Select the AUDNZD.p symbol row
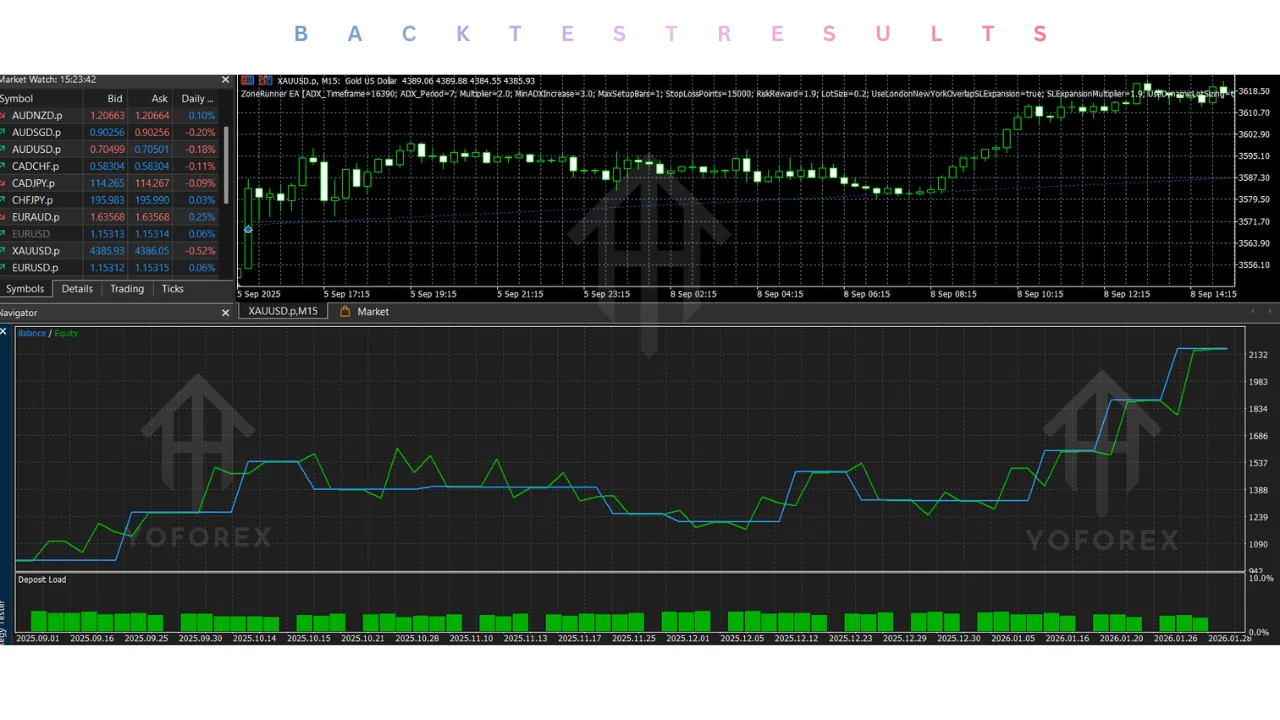The image size is (1280, 720). 110,115
